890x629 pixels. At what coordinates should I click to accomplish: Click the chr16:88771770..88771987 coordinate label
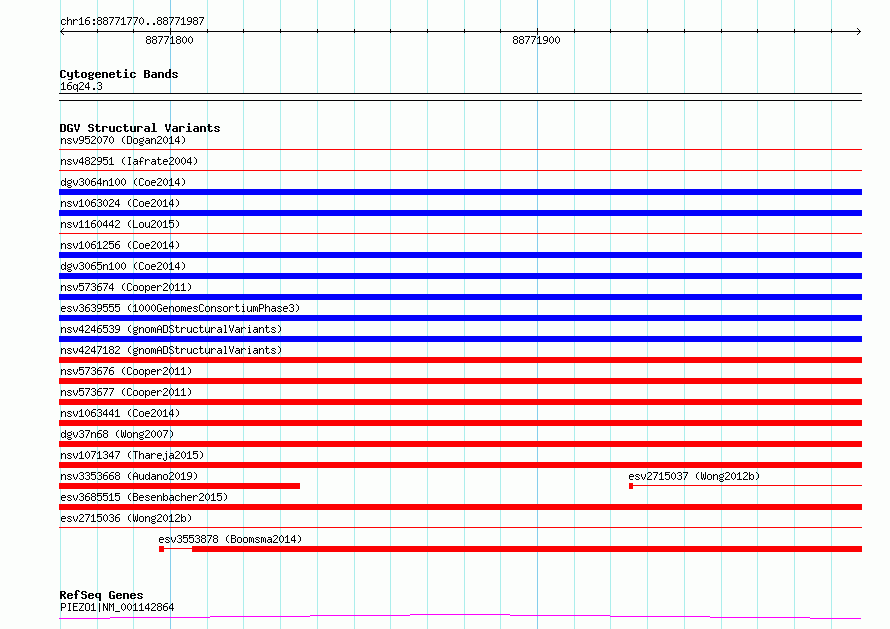point(132,21)
